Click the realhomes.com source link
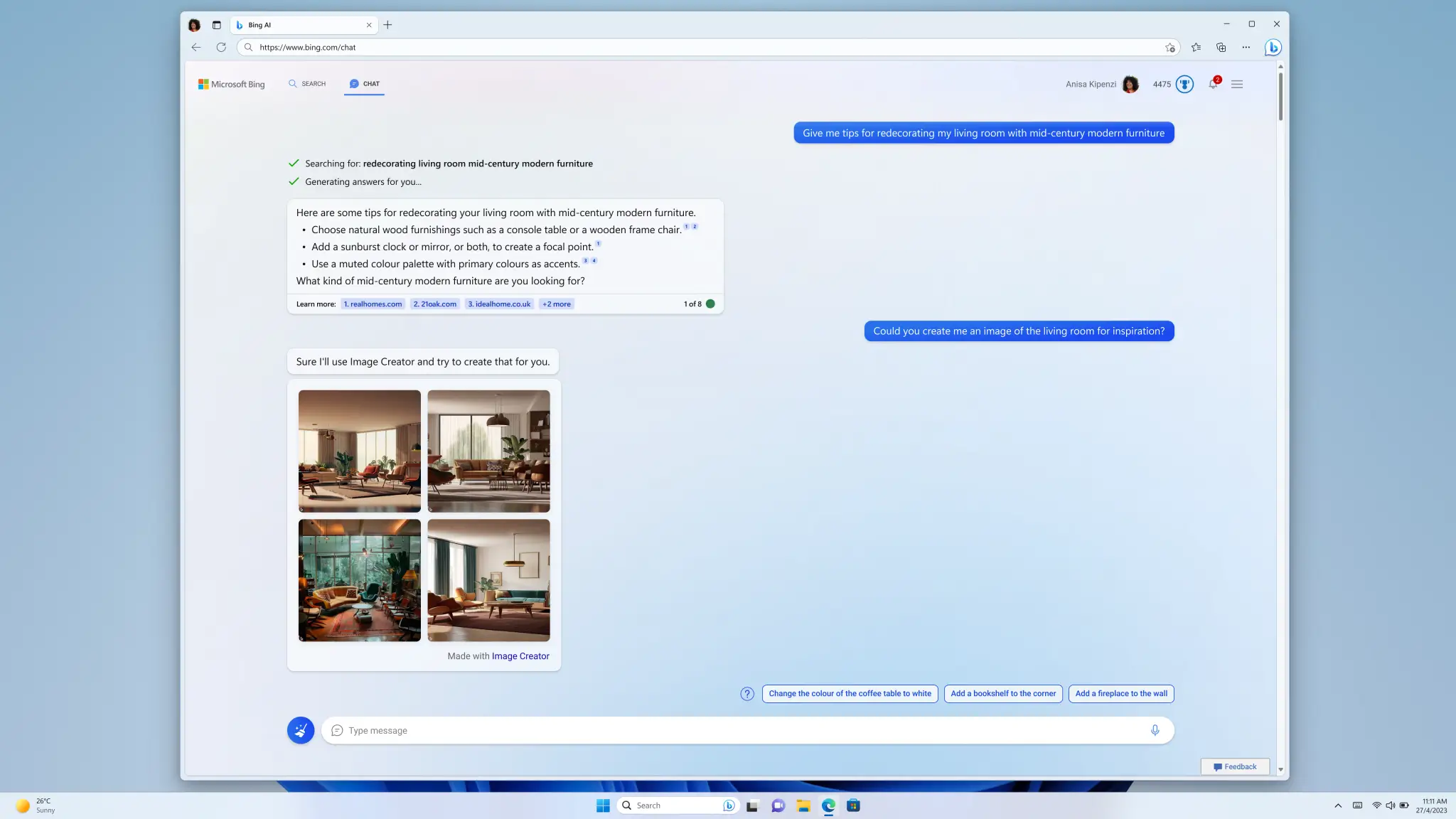This screenshot has height=819, width=1456. tap(373, 304)
